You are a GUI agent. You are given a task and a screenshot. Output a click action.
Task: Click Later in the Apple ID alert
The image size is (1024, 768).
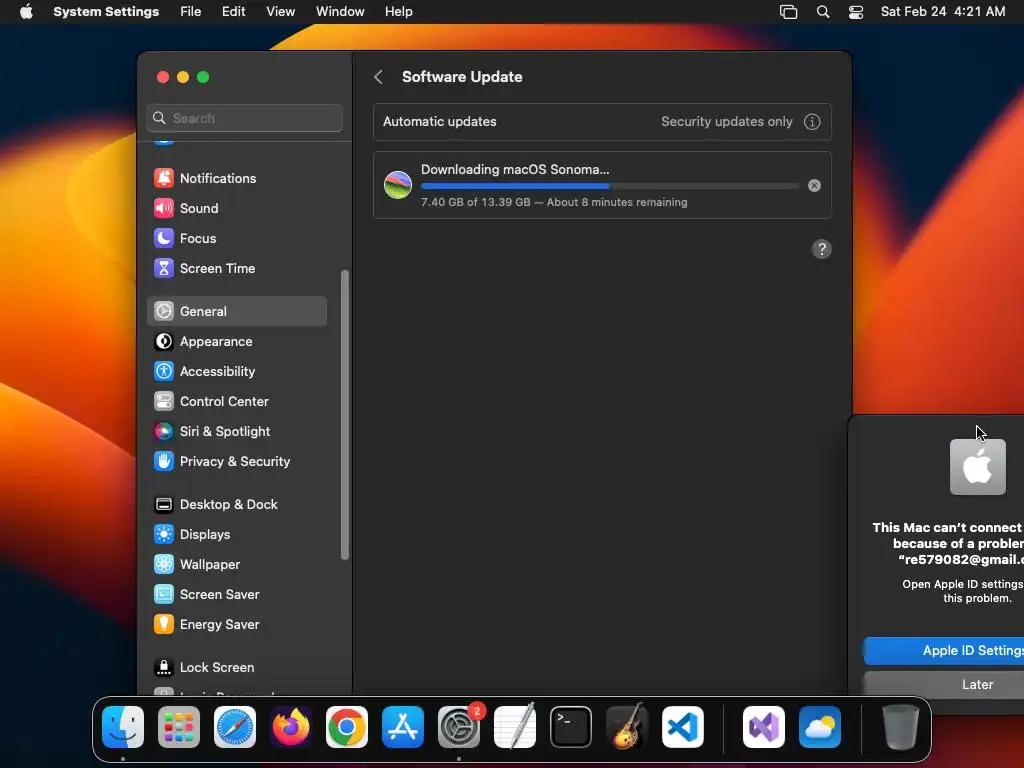(x=944, y=684)
